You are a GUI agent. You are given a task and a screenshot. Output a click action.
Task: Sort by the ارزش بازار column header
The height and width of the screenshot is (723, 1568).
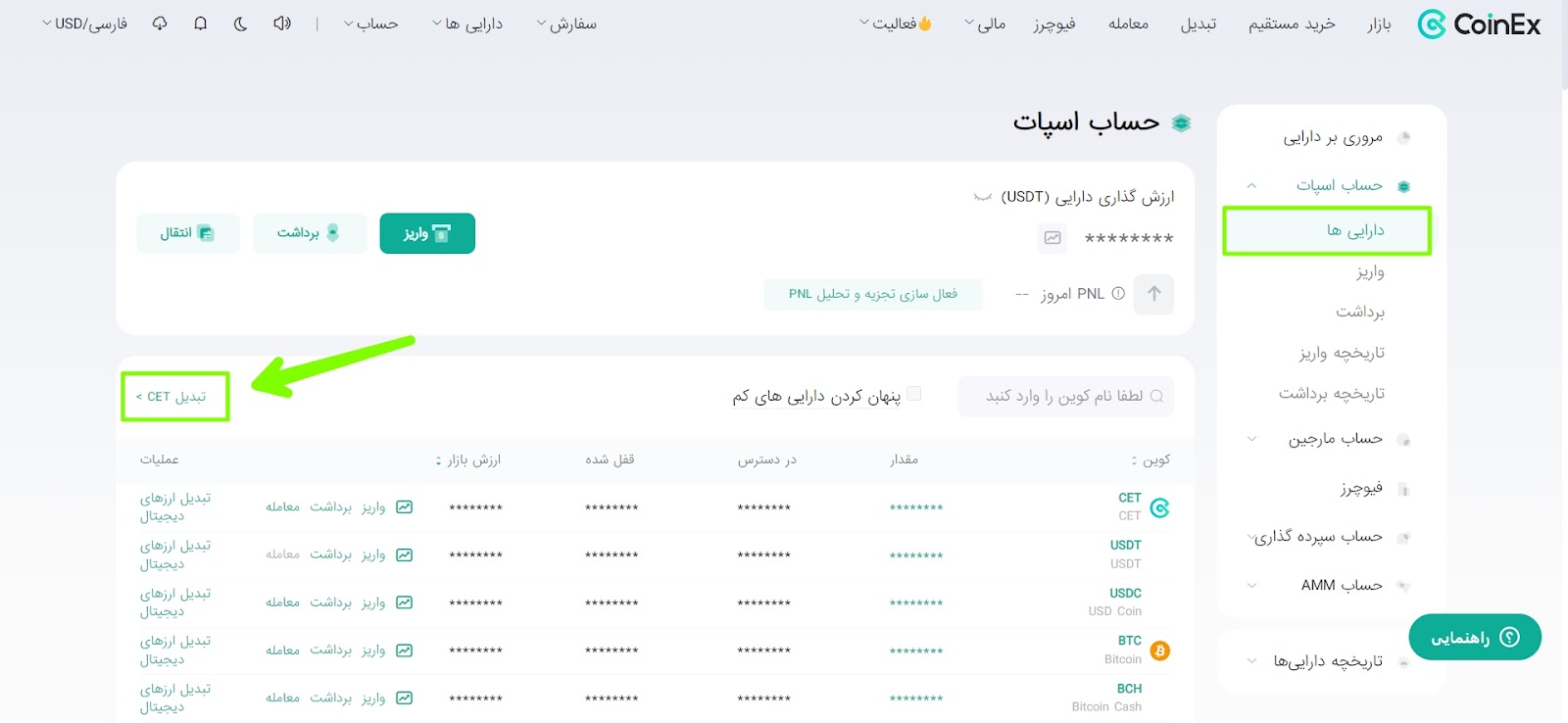[x=467, y=459]
